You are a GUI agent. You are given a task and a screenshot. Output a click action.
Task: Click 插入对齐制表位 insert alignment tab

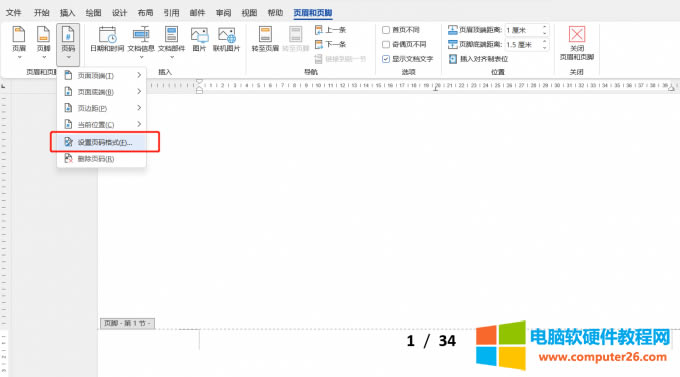478,59
